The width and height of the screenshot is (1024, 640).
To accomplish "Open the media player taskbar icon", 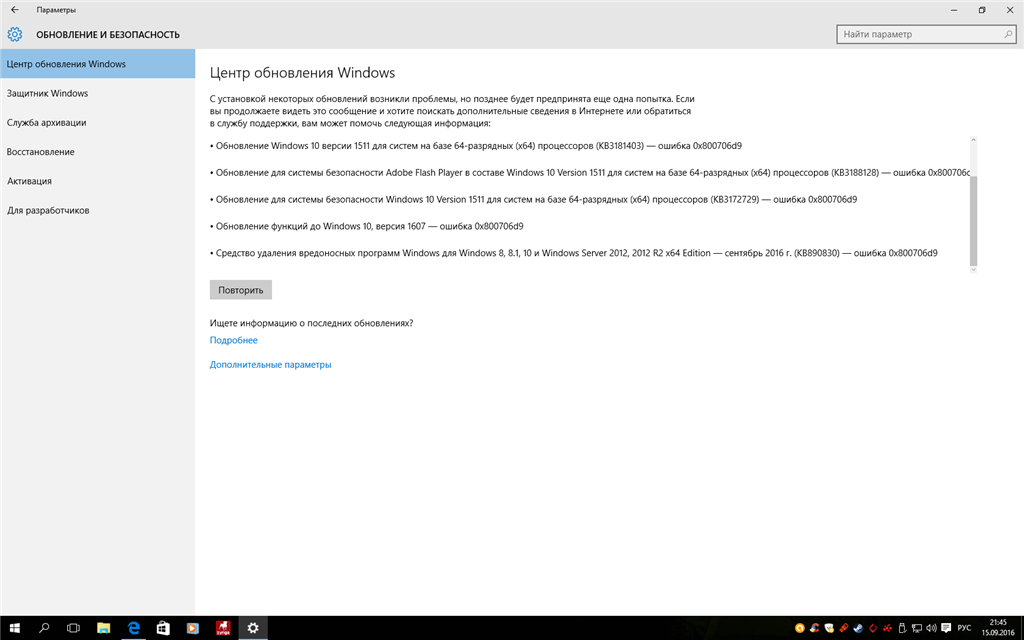I will click(x=193, y=628).
